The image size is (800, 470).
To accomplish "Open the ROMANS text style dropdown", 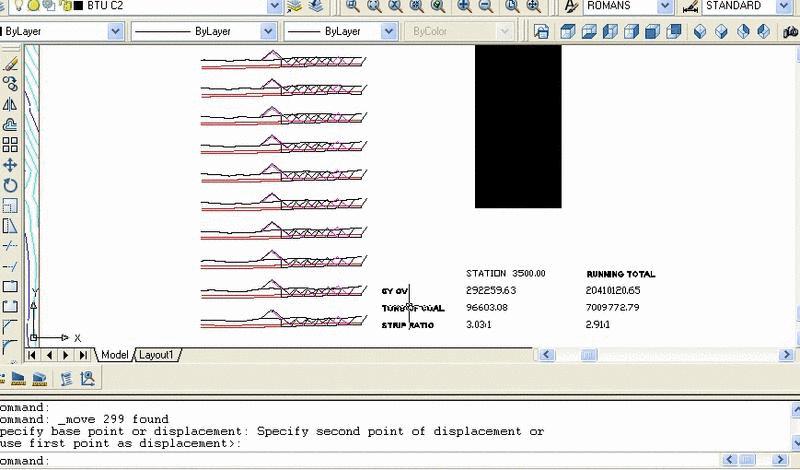I will pos(665,6).
